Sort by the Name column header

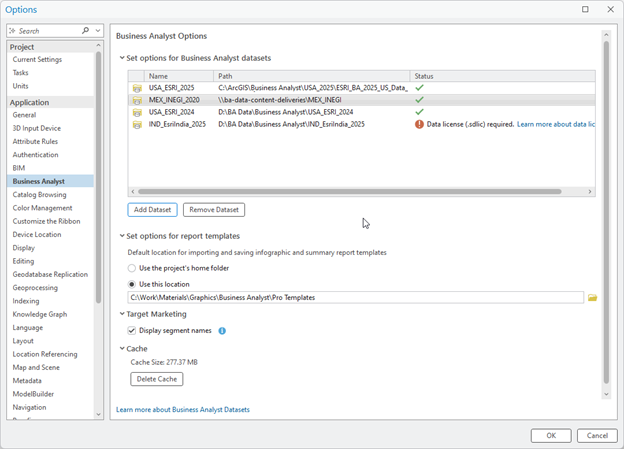179,76
